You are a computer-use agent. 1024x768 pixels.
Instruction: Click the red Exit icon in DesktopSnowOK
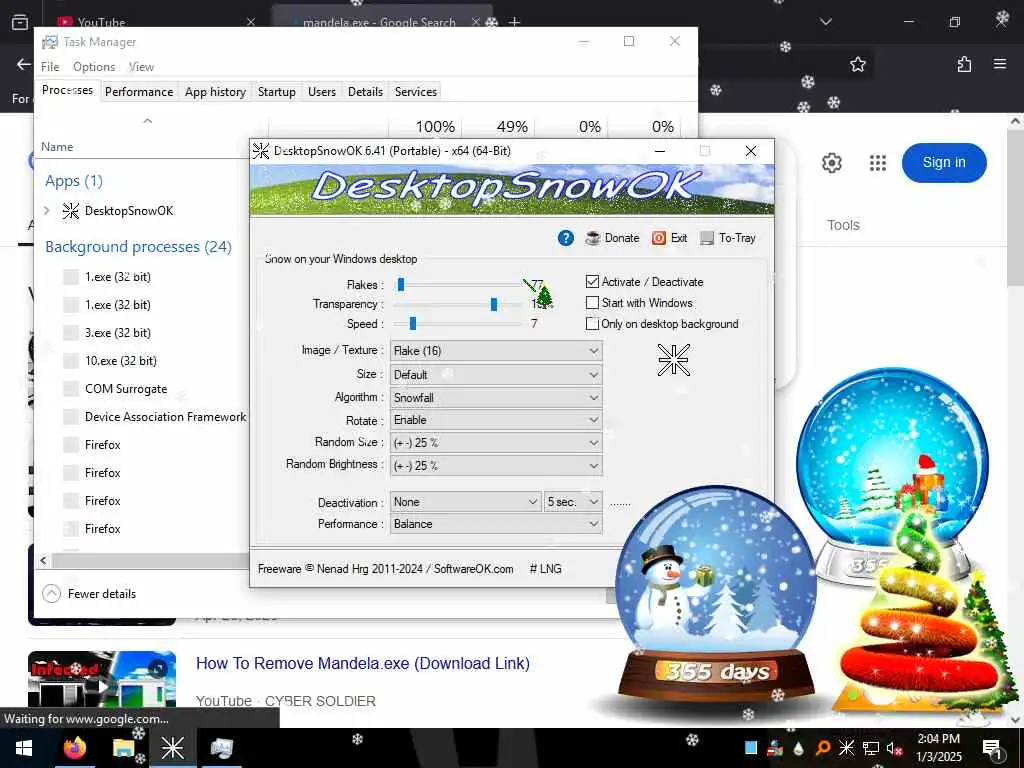pyautogui.click(x=659, y=238)
